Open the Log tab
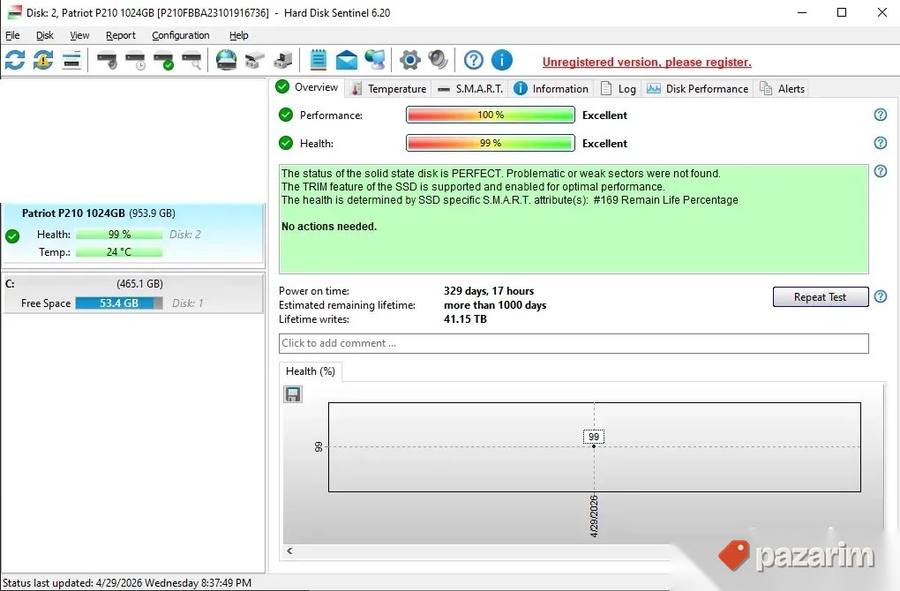The height and width of the screenshot is (591, 900). coord(619,89)
